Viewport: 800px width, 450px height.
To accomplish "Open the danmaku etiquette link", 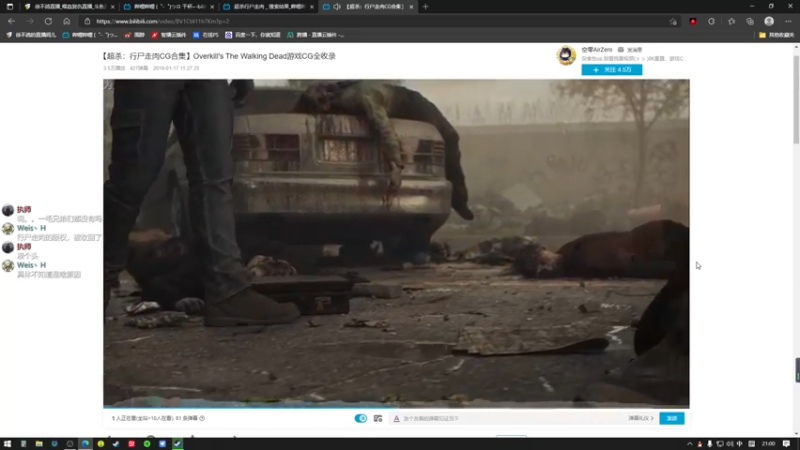I will (641, 418).
